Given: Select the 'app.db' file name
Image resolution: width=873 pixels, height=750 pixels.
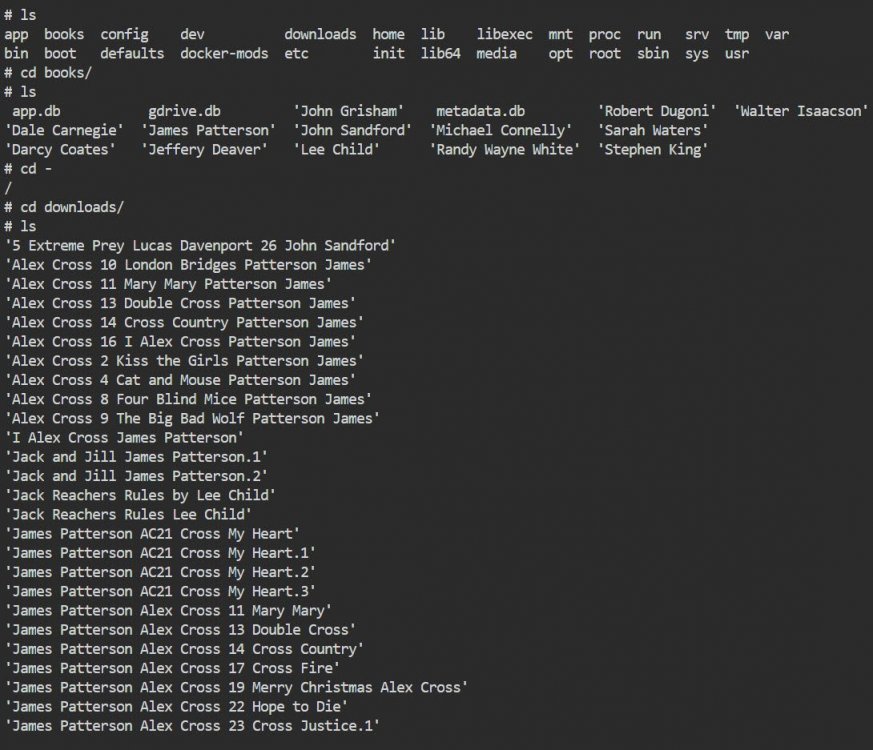Looking at the screenshot, I should click(36, 111).
